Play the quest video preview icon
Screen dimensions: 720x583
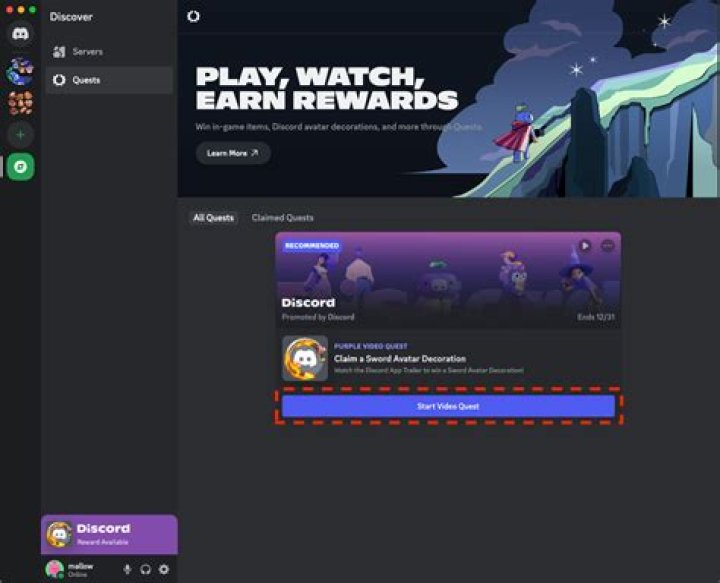[x=585, y=246]
